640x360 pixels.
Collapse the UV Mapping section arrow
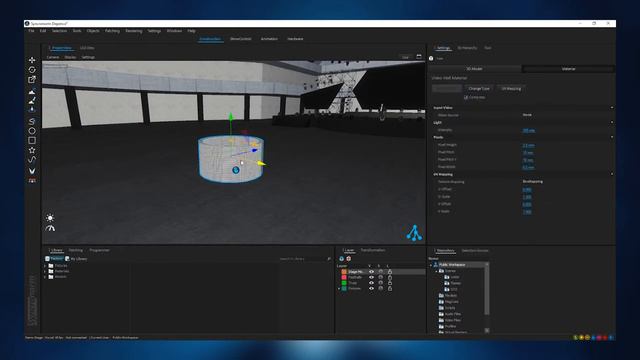612,174
